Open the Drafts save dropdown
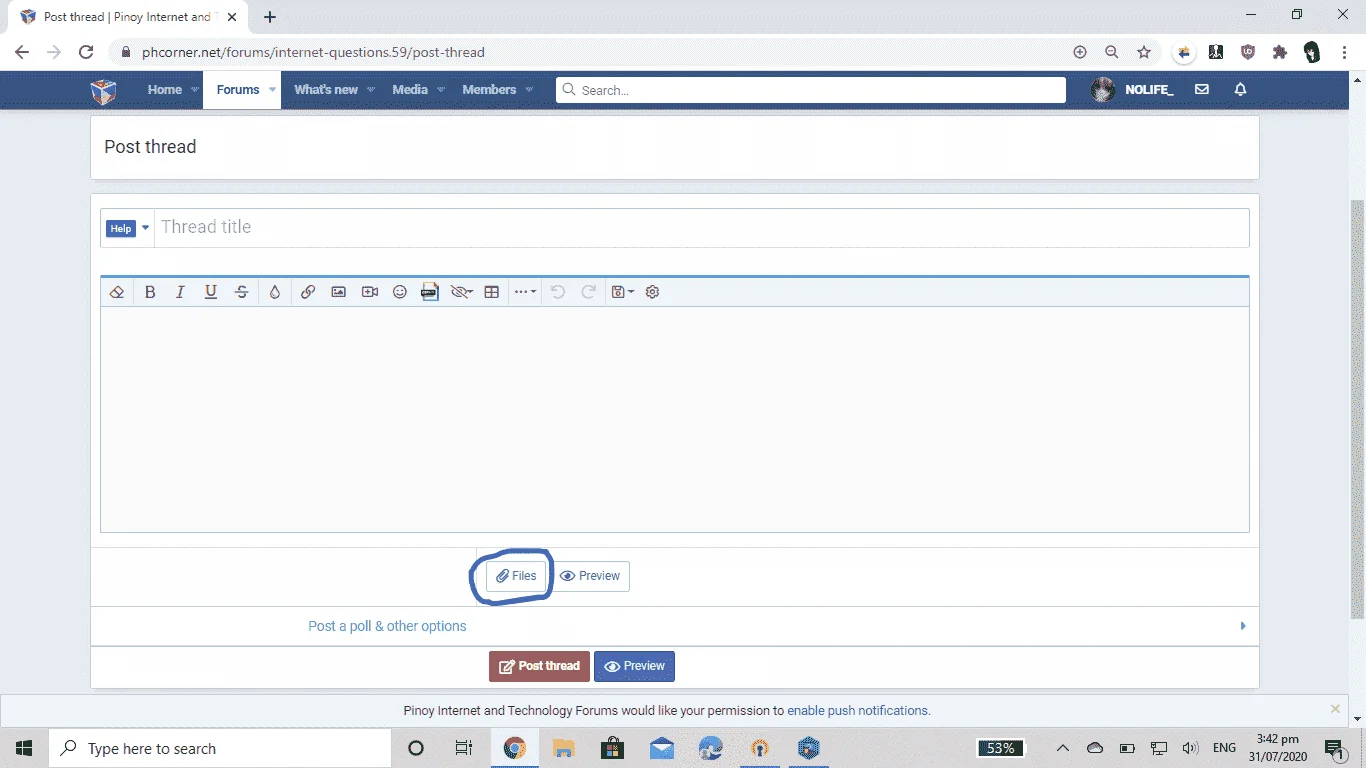Viewport: 1366px width, 768px height. point(623,292)
